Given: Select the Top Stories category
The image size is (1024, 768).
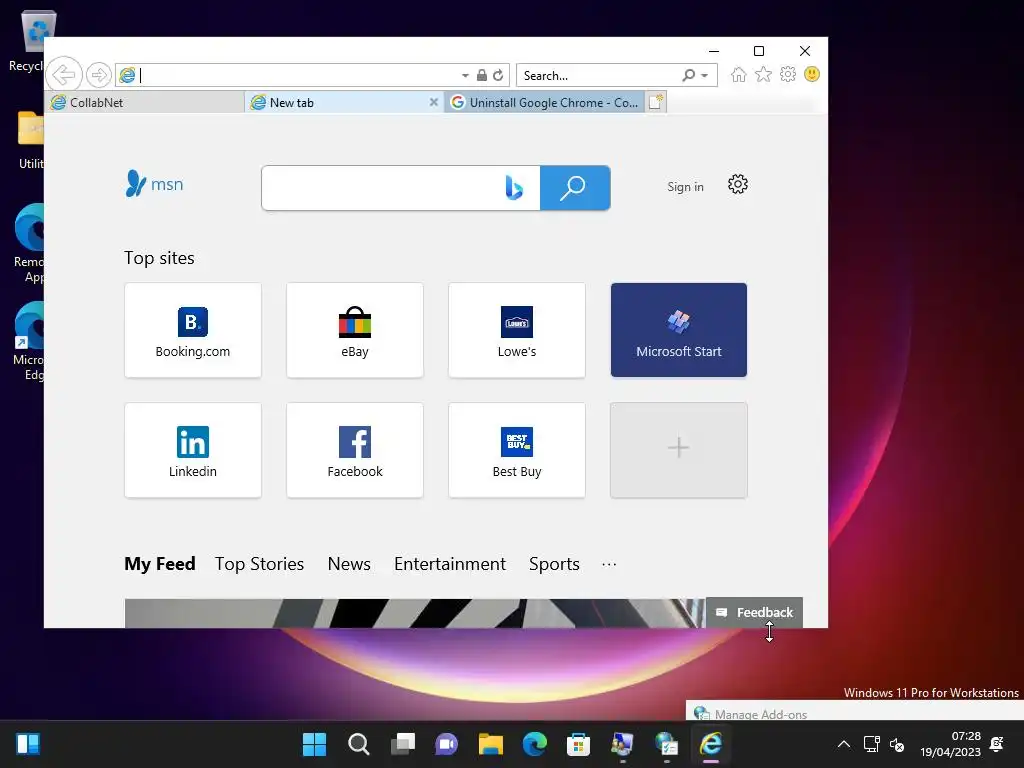Looking at the screenshot, I should [259, 564].
